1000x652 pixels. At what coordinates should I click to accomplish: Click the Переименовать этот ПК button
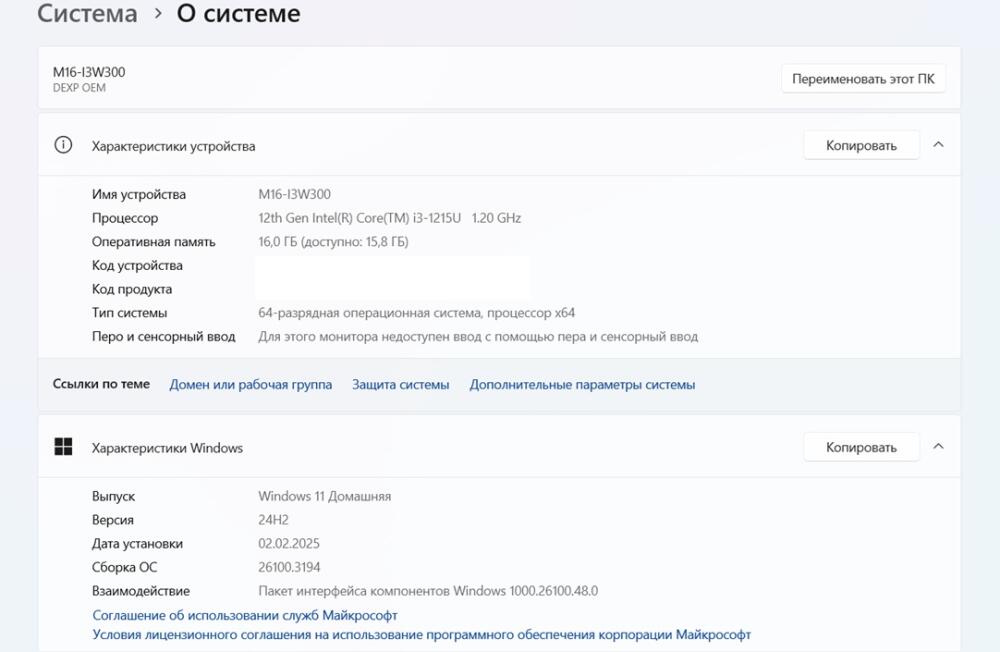tap(864, 79)
